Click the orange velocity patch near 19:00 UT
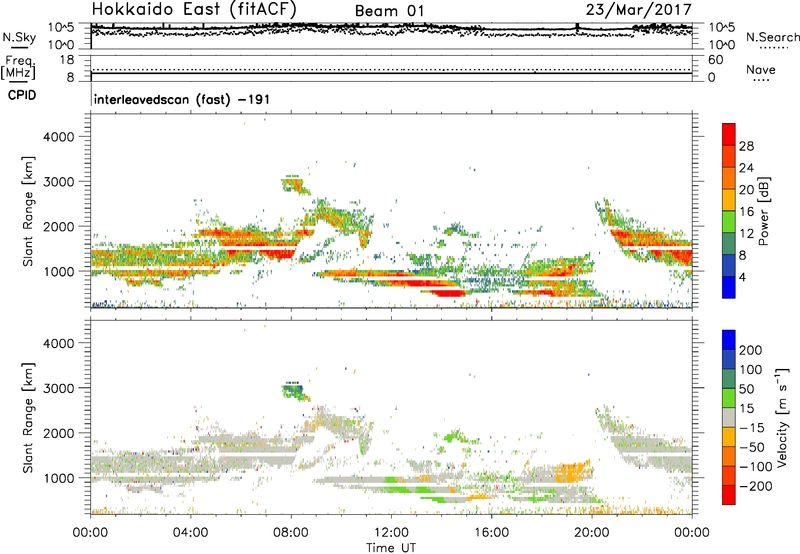Screen dimensions: 800x554 click(574, 472)
